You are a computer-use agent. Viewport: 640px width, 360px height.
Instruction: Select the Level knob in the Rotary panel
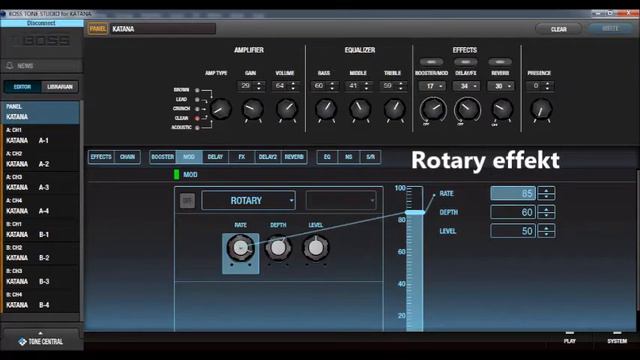point(316,247)
